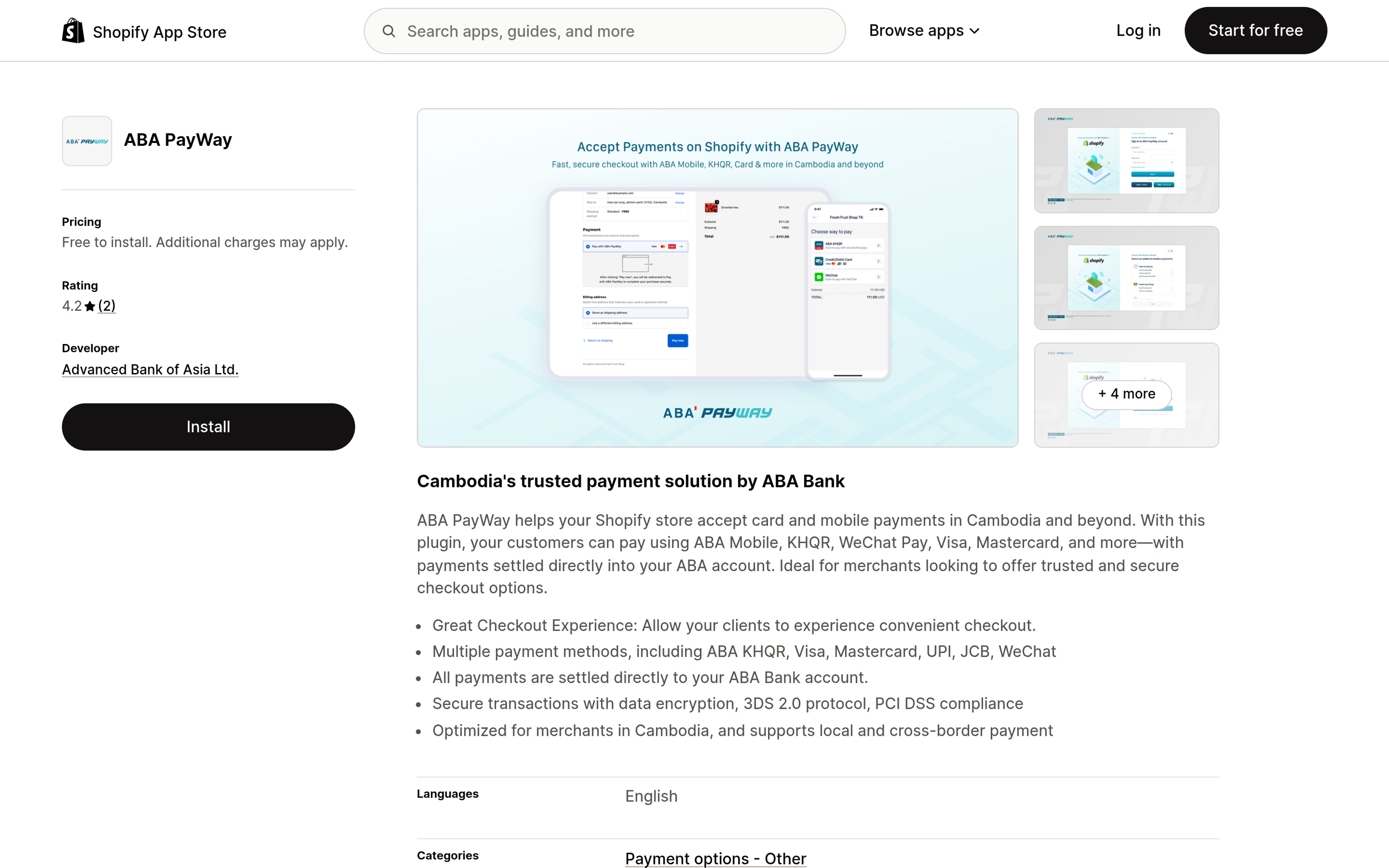This screenshot has height=868, width=1389.
Task: Focus the search apps input field
Action: click(604, 31)
